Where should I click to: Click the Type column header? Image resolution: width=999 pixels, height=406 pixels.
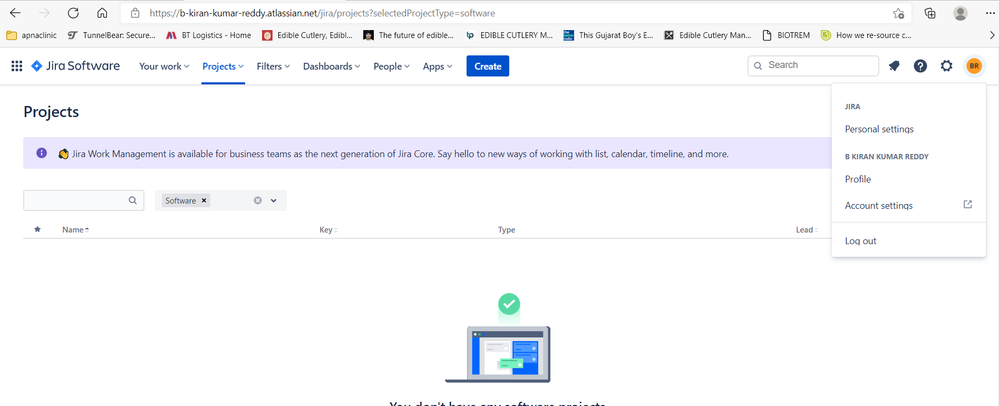(x=507, y=229)
